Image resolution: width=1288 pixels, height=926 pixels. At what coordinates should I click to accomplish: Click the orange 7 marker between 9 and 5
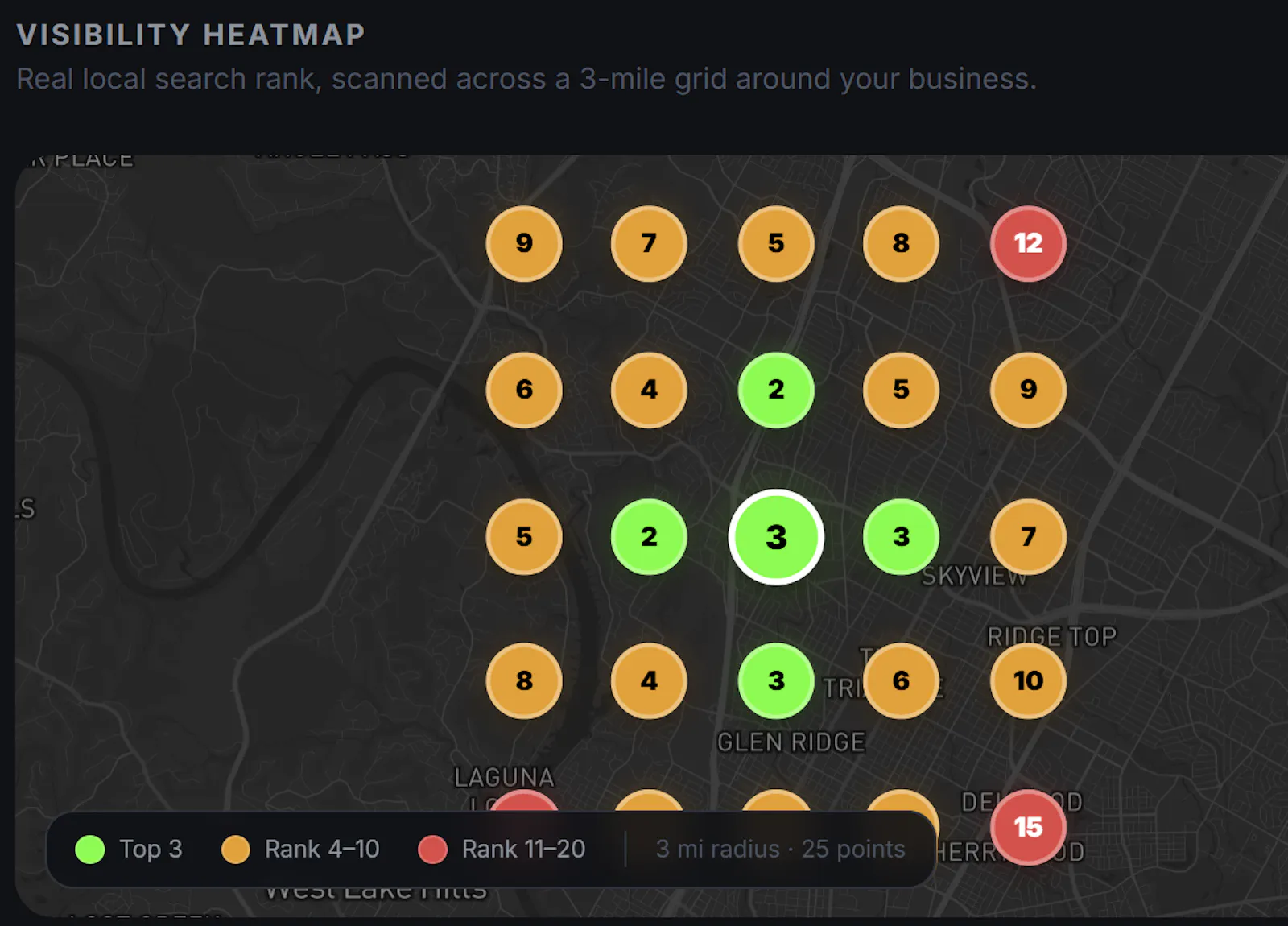coord(649,243)
